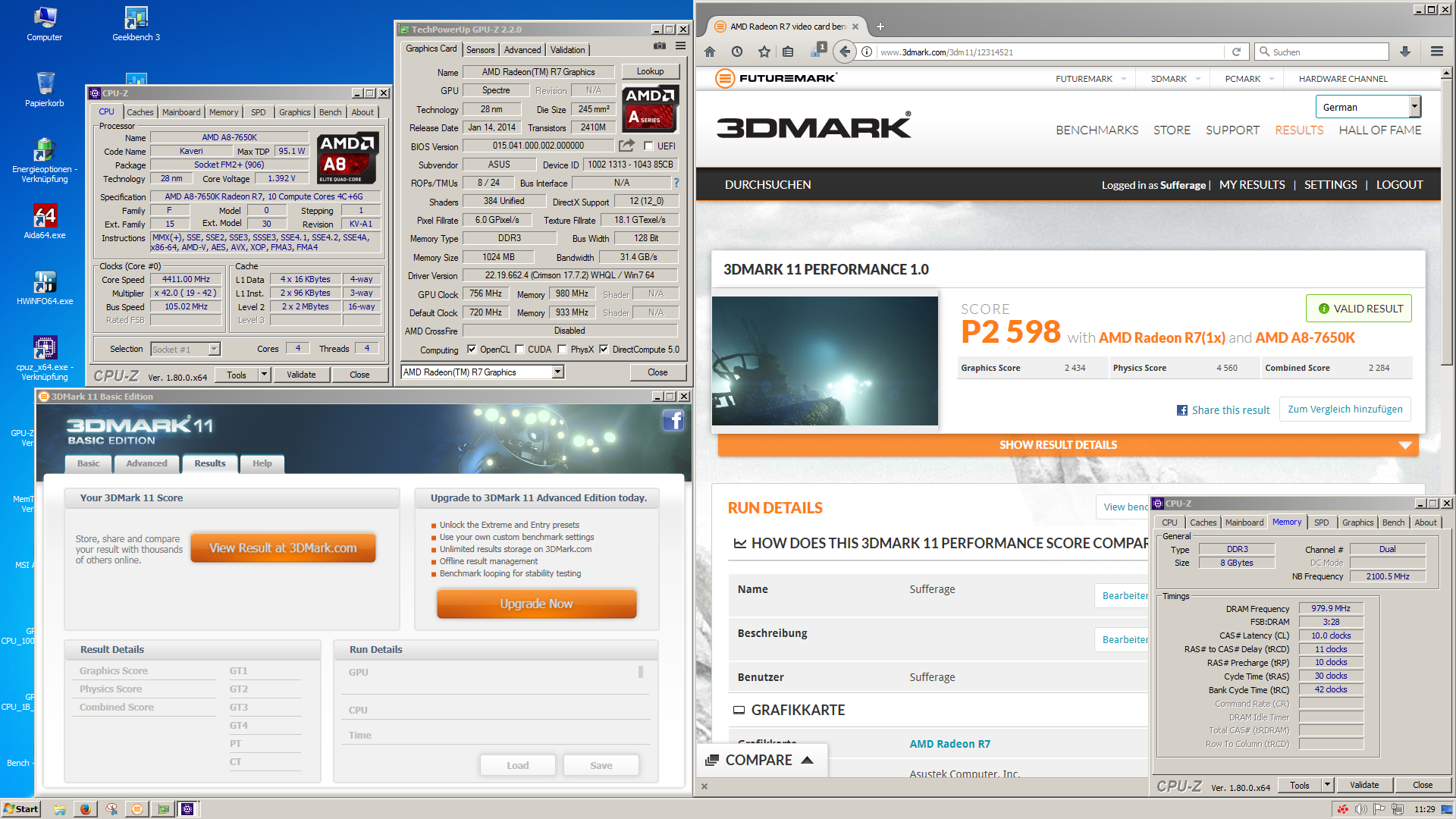Open the Energieoptionen shortcut on desktop
This screenshot has width=1456, height=819.
44,160
